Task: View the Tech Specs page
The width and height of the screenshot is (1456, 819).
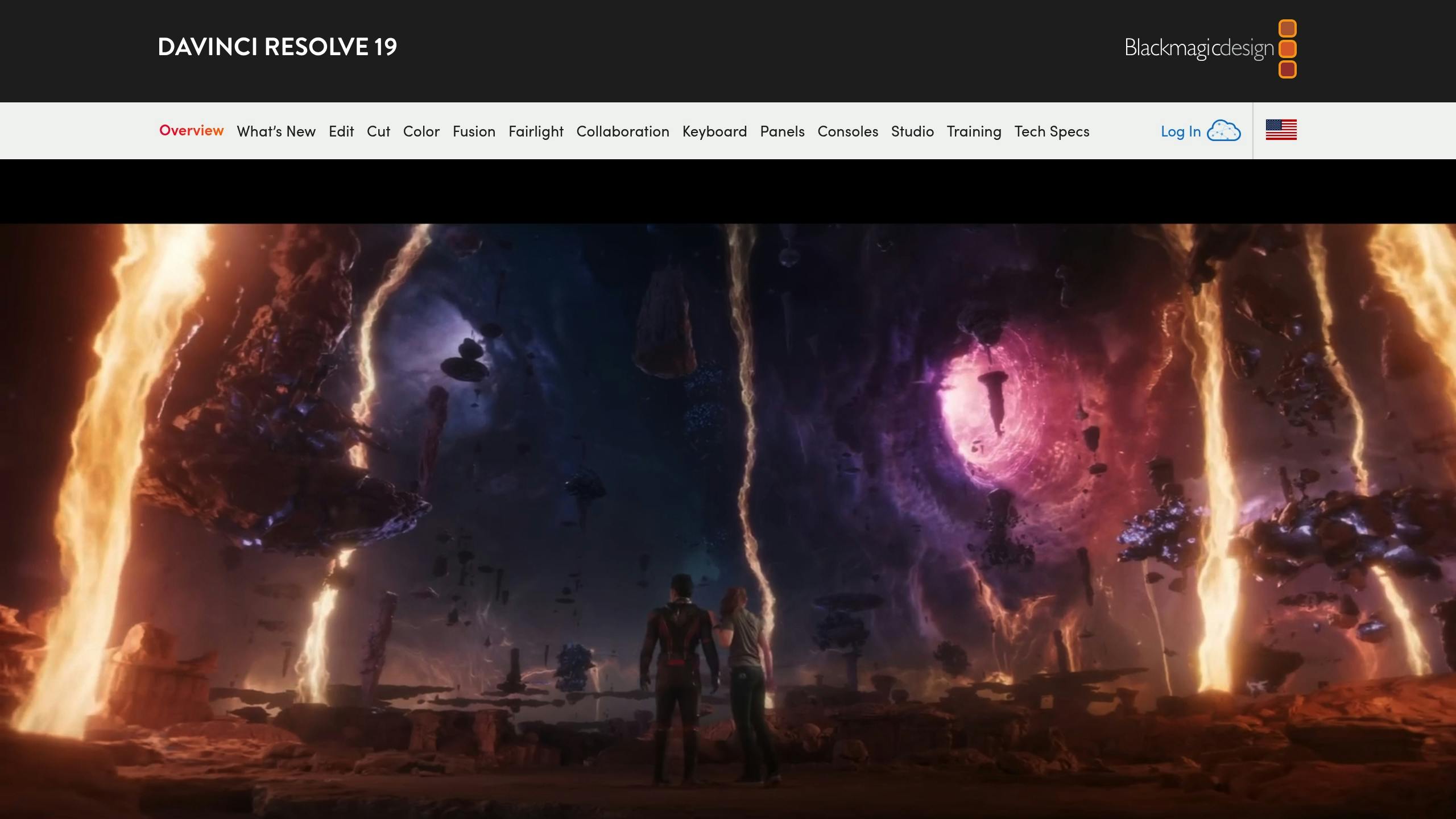Action: pos(1052,131)
